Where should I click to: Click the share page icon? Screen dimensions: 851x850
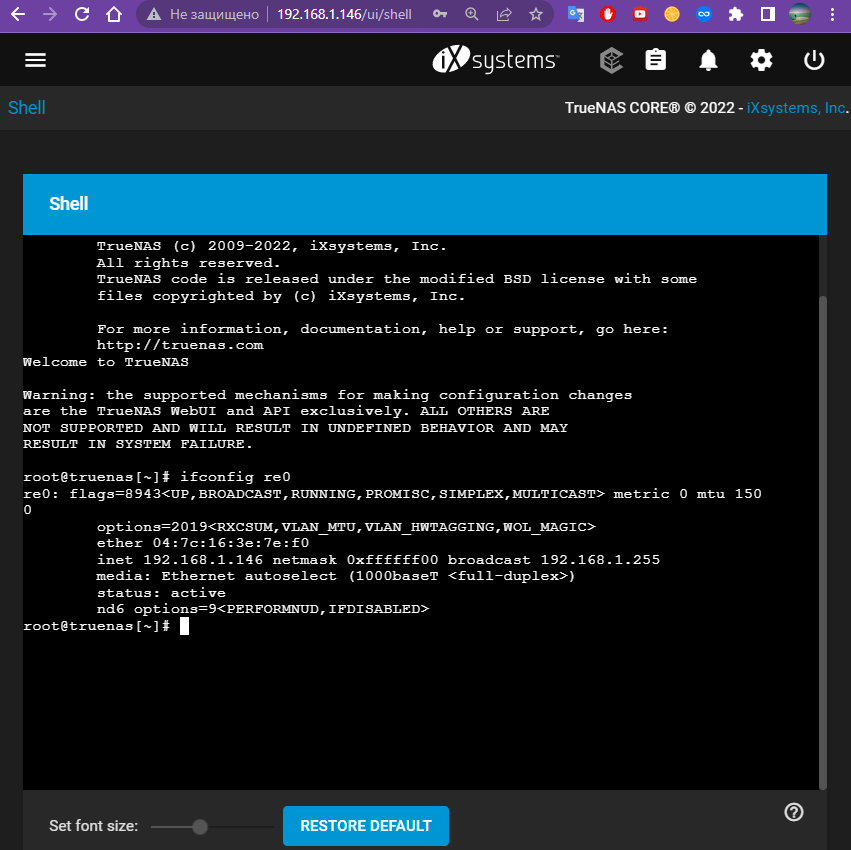(x=504, y=14)
